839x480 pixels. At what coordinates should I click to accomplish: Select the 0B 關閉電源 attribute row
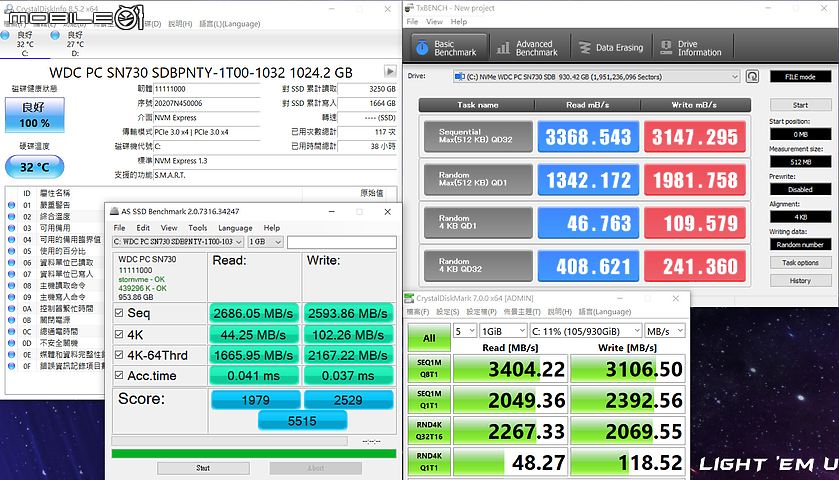tap(56, 320)
